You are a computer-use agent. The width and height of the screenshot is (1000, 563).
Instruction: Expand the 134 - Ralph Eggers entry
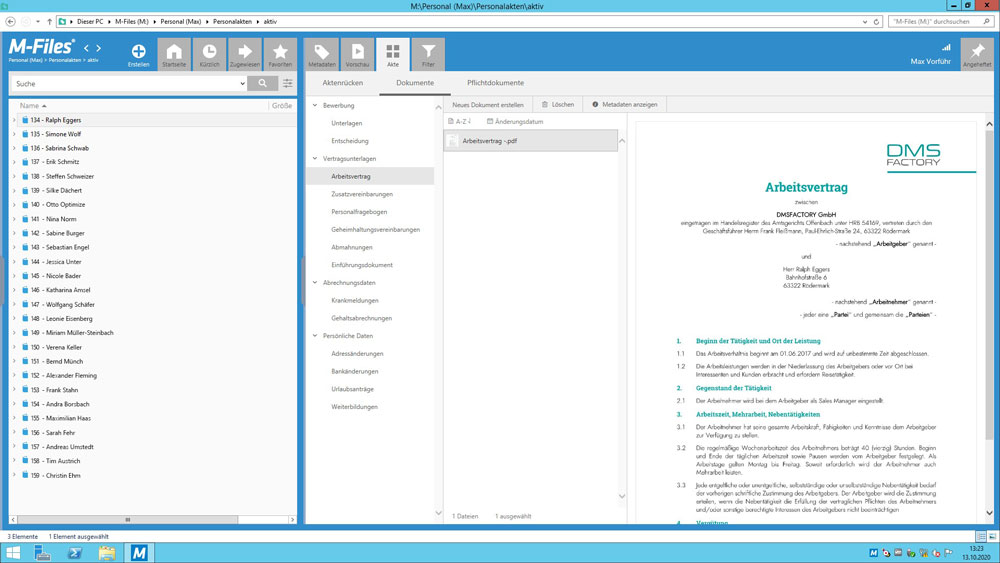coord(14,120)
